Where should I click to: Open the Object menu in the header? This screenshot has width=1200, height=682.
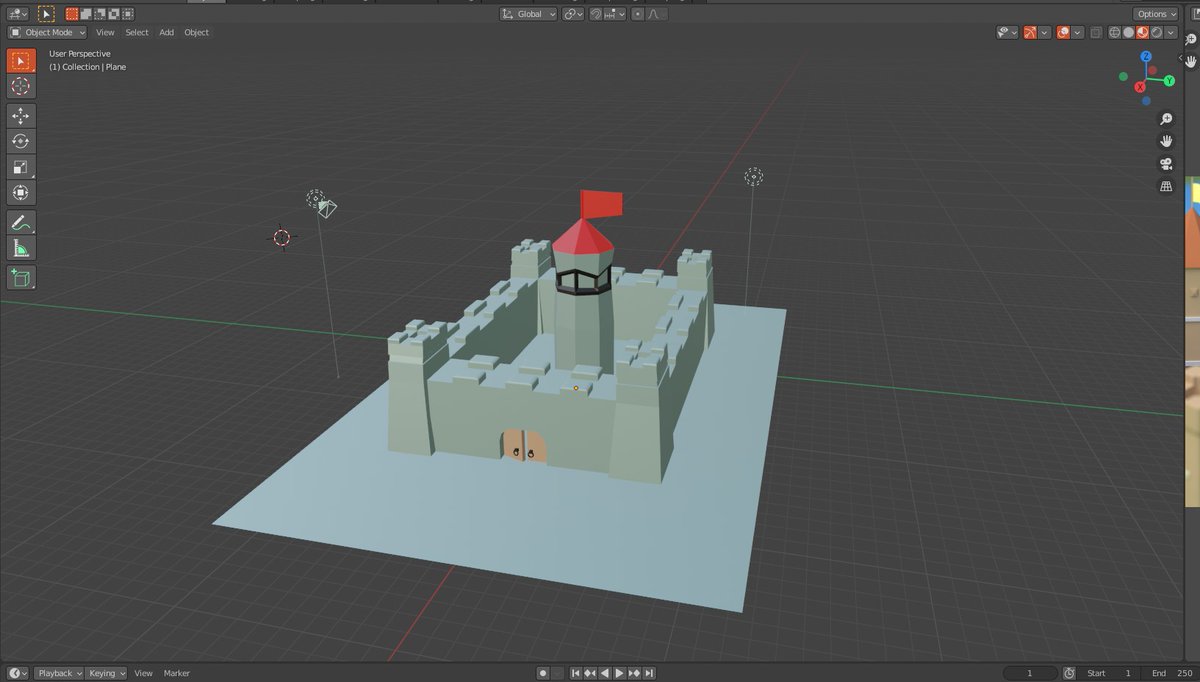point(196,32)
